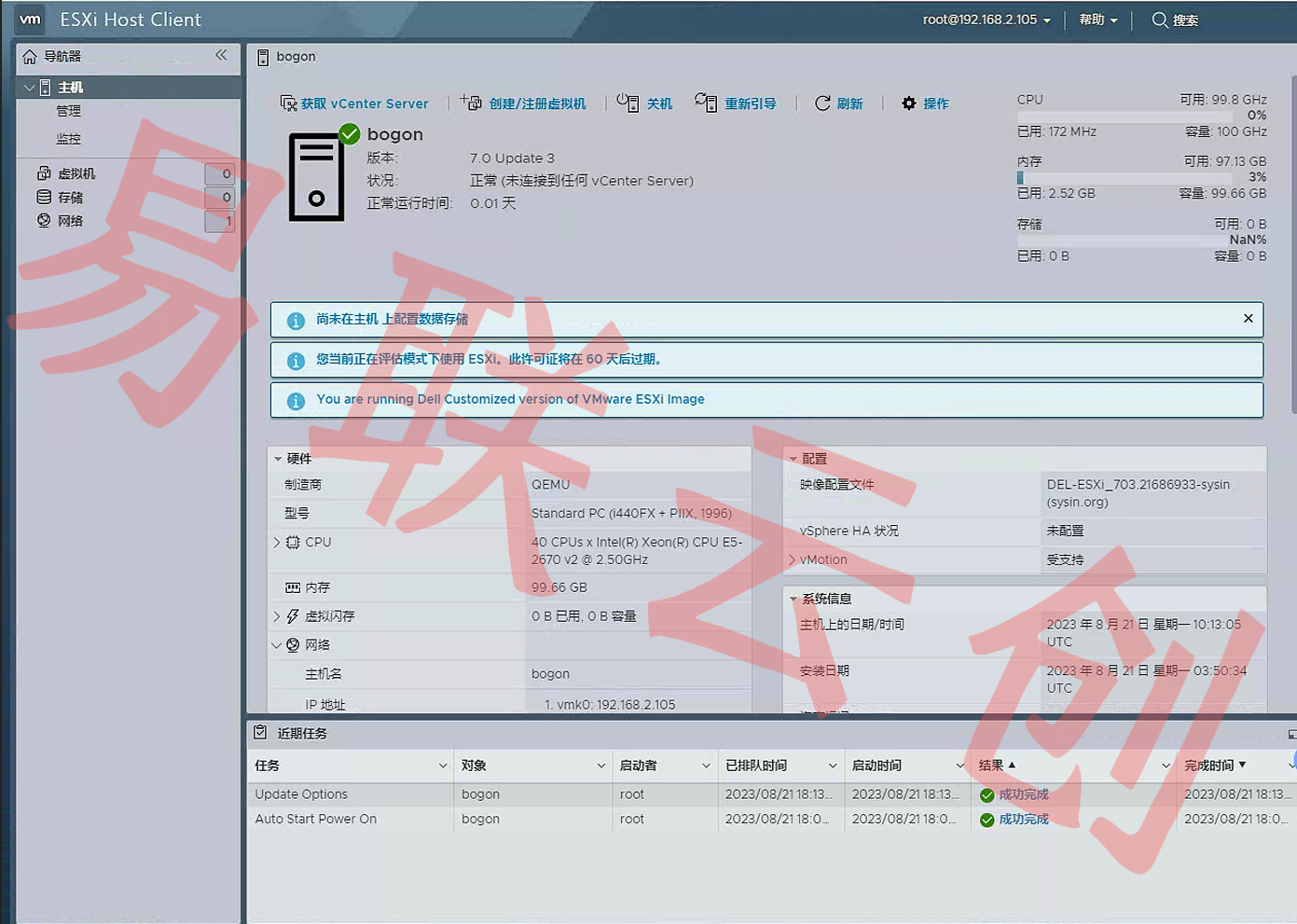Click the bogon page title icon

click(x=263, y=57)
